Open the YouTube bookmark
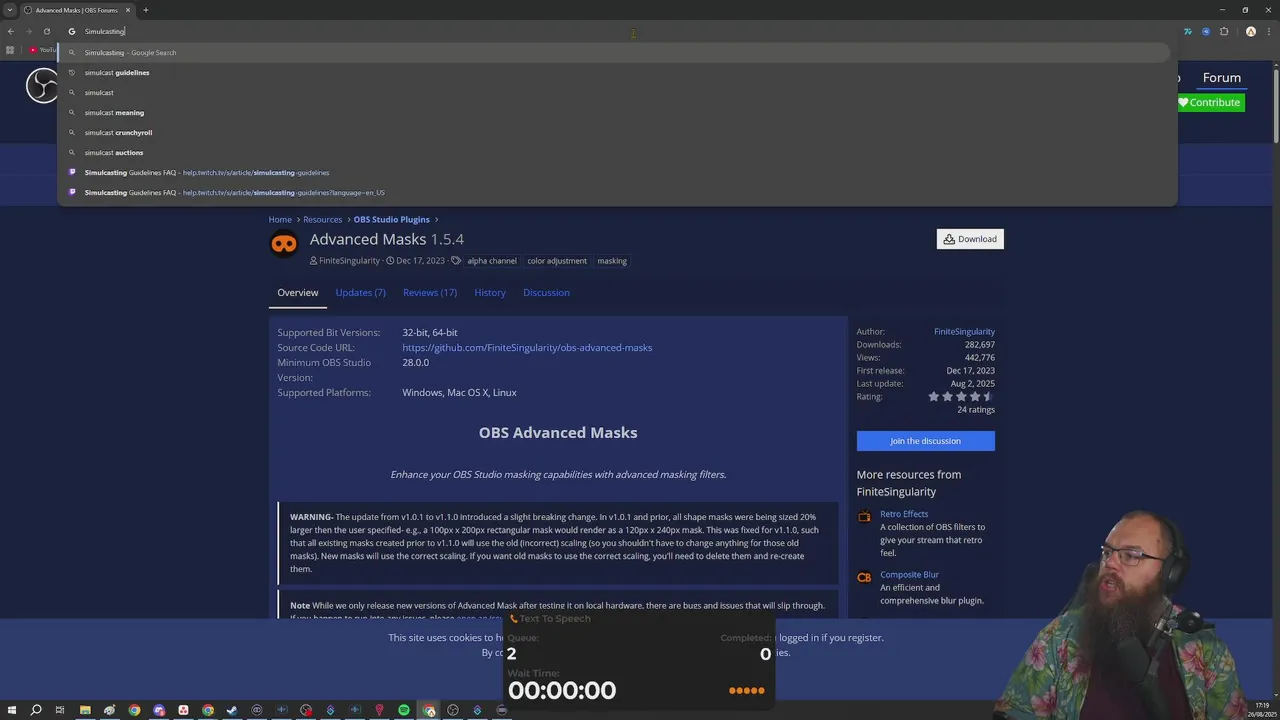The width and height of the screenshot is (1280, 720). tap(42, 50)
